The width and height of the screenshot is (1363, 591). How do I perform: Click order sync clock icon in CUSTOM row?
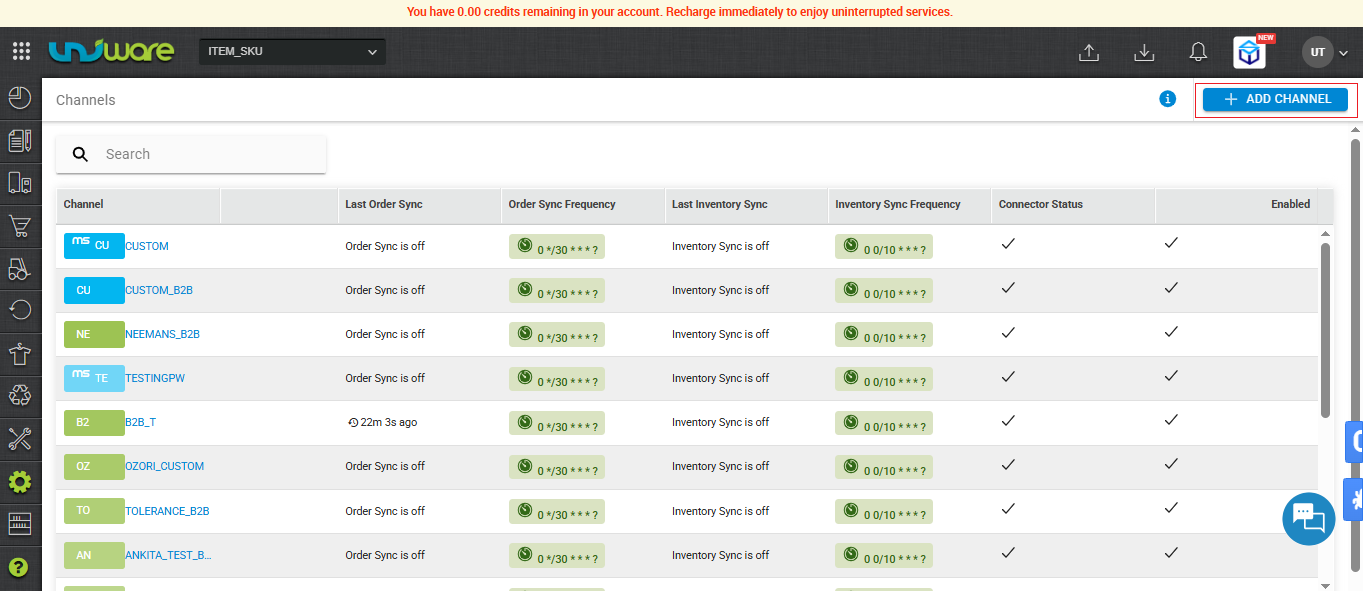click(524, 244)
